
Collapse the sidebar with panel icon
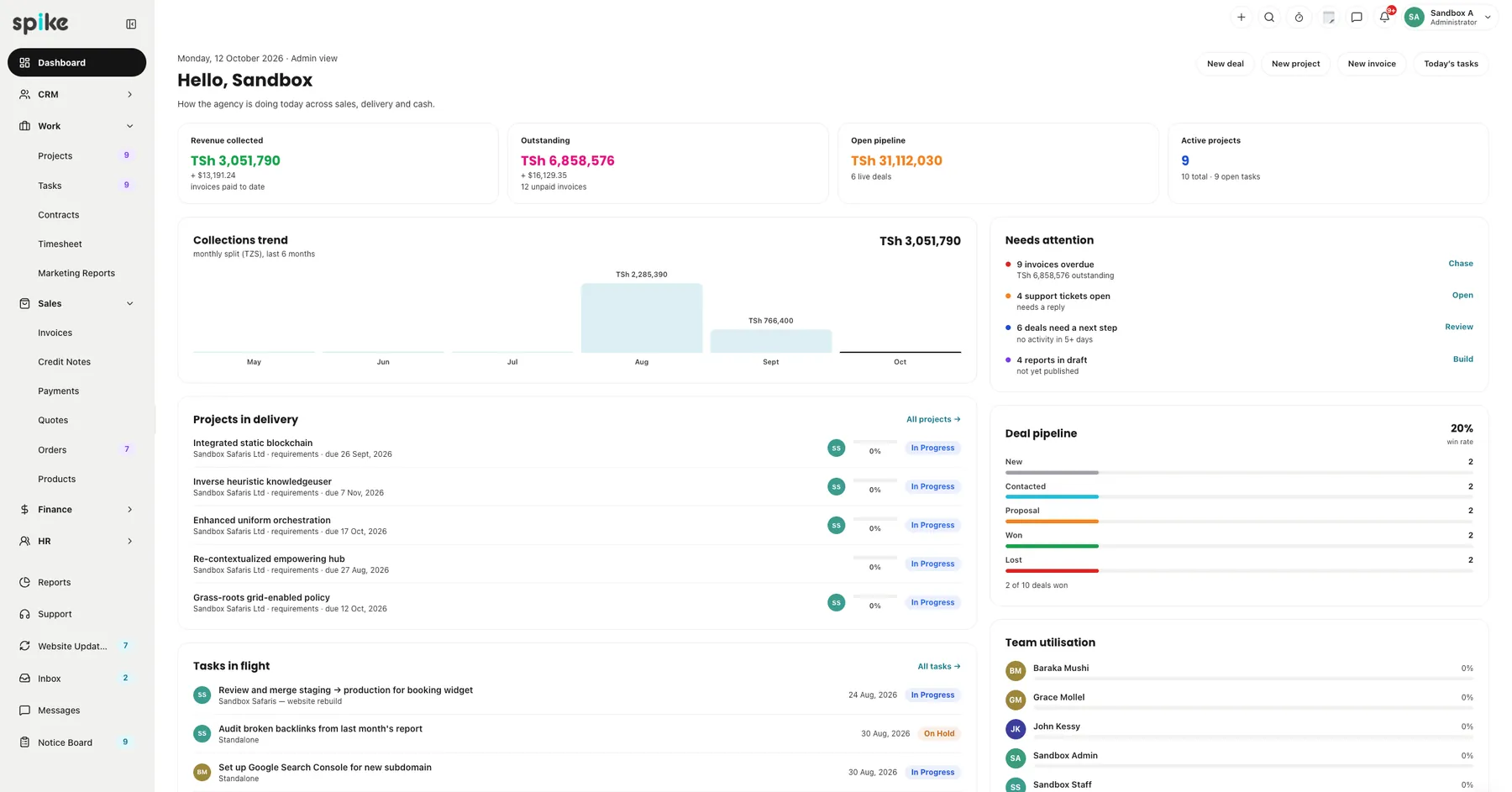click(x=131, y=24)
